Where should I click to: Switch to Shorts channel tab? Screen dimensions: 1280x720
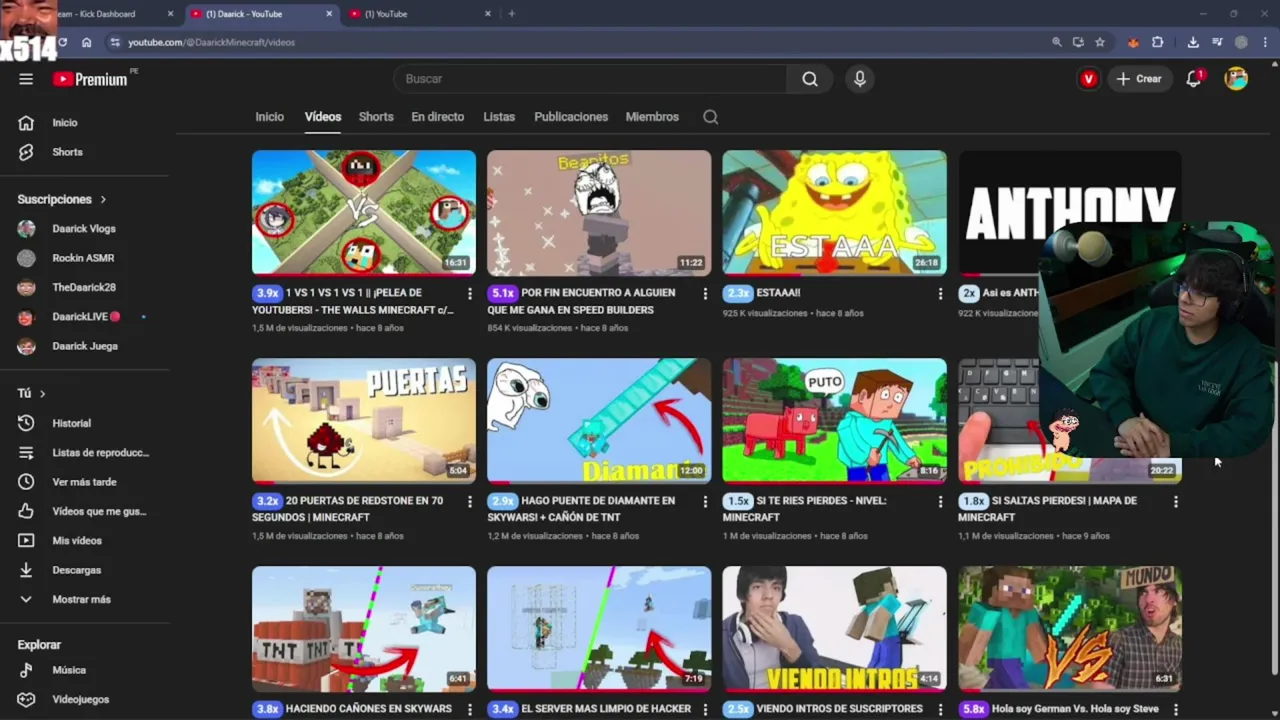coord(376,117)
